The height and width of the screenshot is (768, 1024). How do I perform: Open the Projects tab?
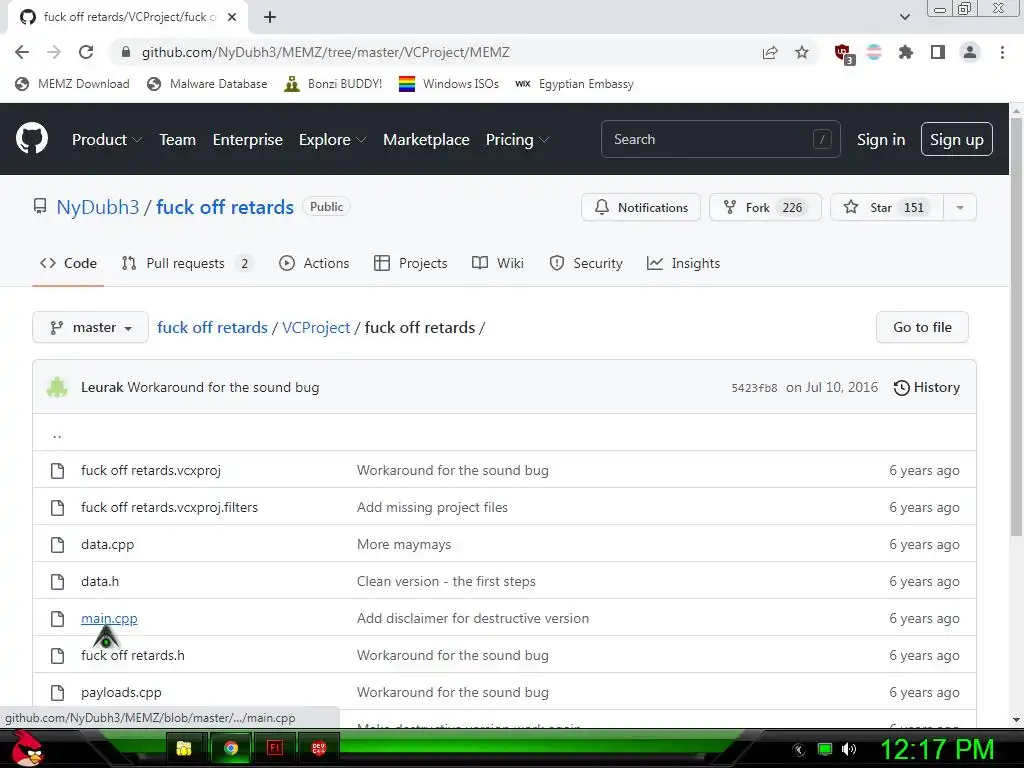[x=411, y=263]
